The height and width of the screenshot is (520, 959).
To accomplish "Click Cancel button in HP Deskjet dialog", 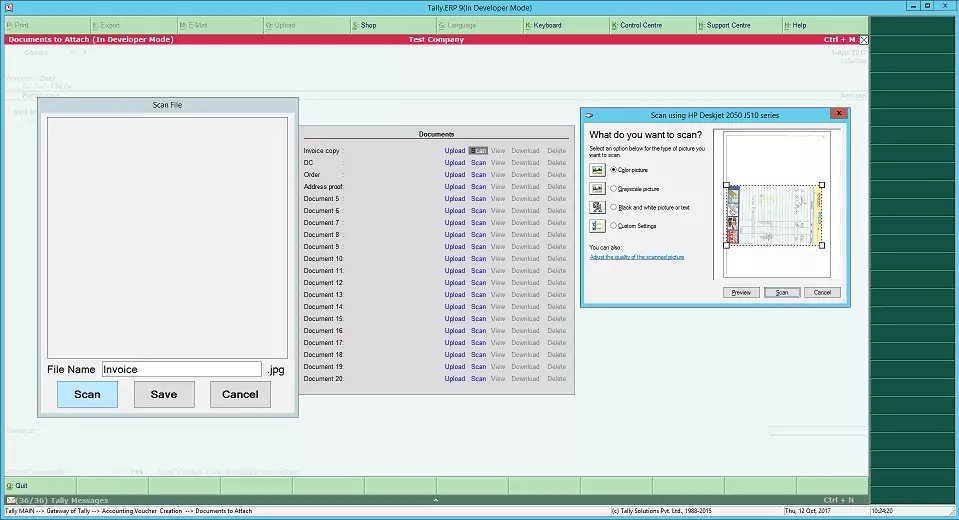I will [x=822, y=292].
